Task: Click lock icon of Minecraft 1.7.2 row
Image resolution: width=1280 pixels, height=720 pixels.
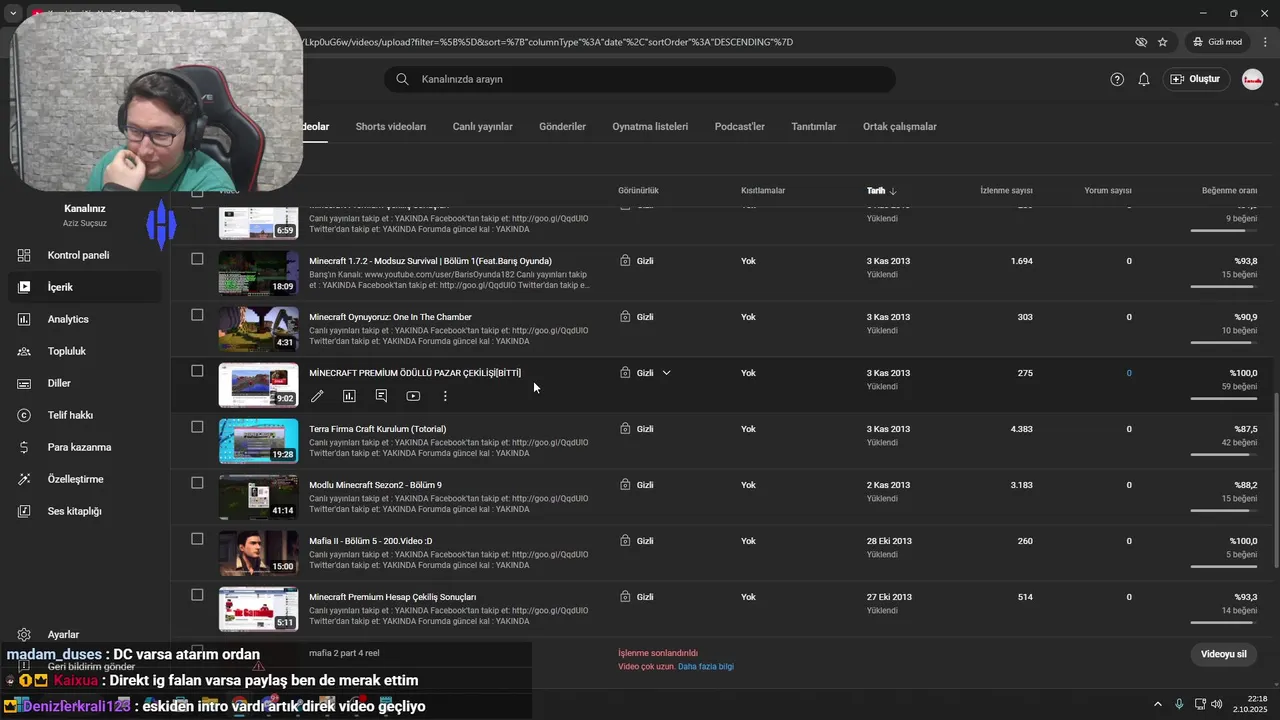Action: click(x=625, y=261)
